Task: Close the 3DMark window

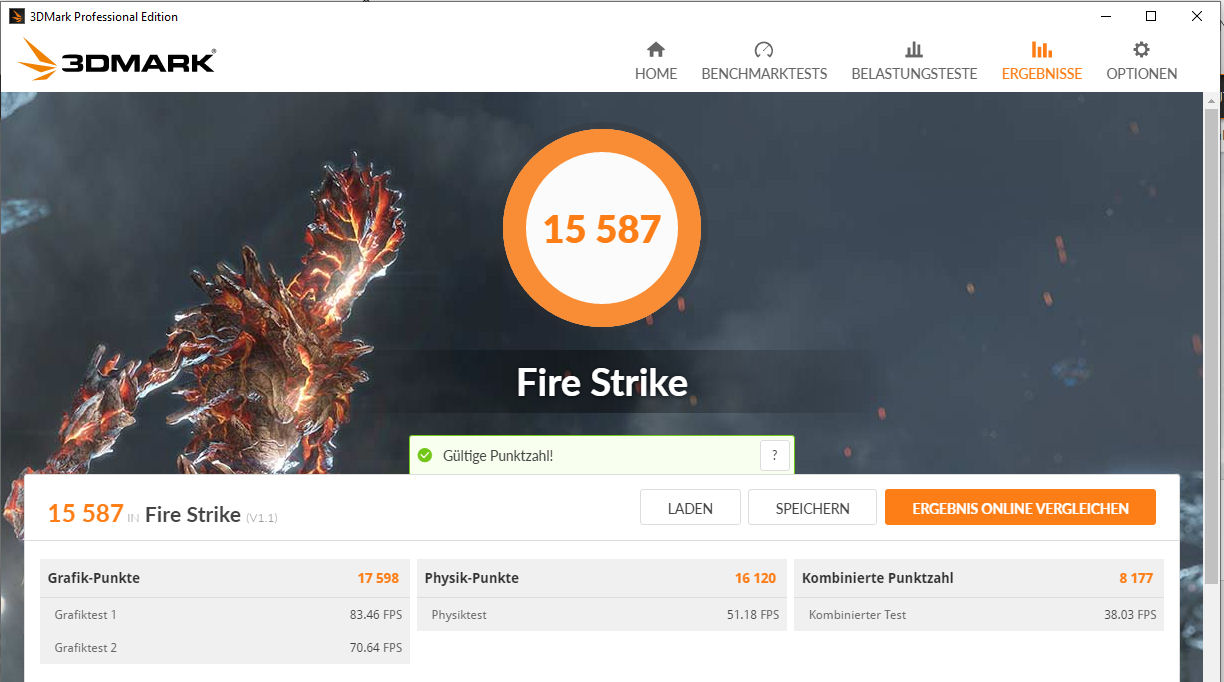Action: pos(1197,16)
